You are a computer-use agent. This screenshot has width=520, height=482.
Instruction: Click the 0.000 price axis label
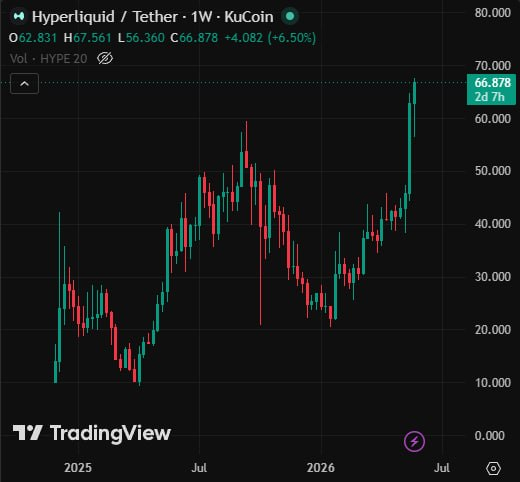490,435
